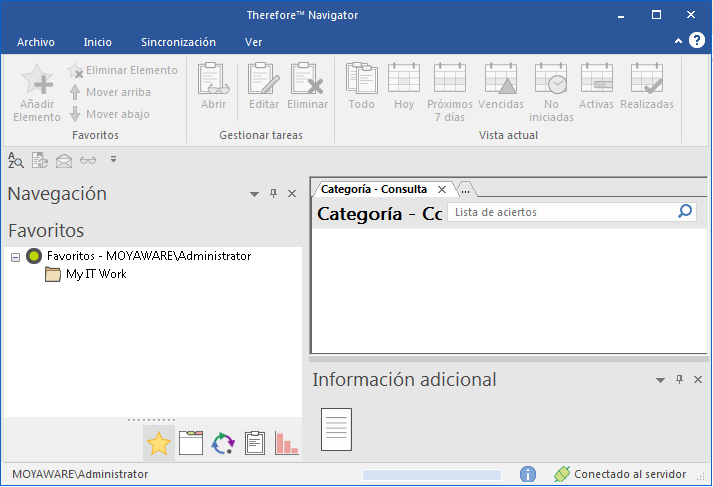Screen dimensions: 713x487
Task: Open the Ver ribbon tab
Action: [x=253, y=42]
